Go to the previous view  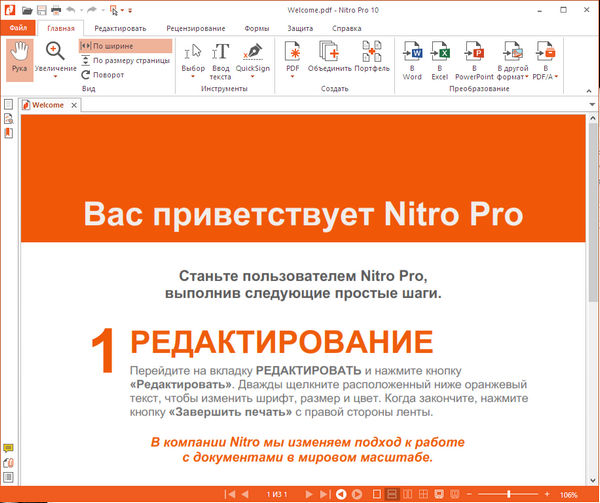(x=341, y=494)
